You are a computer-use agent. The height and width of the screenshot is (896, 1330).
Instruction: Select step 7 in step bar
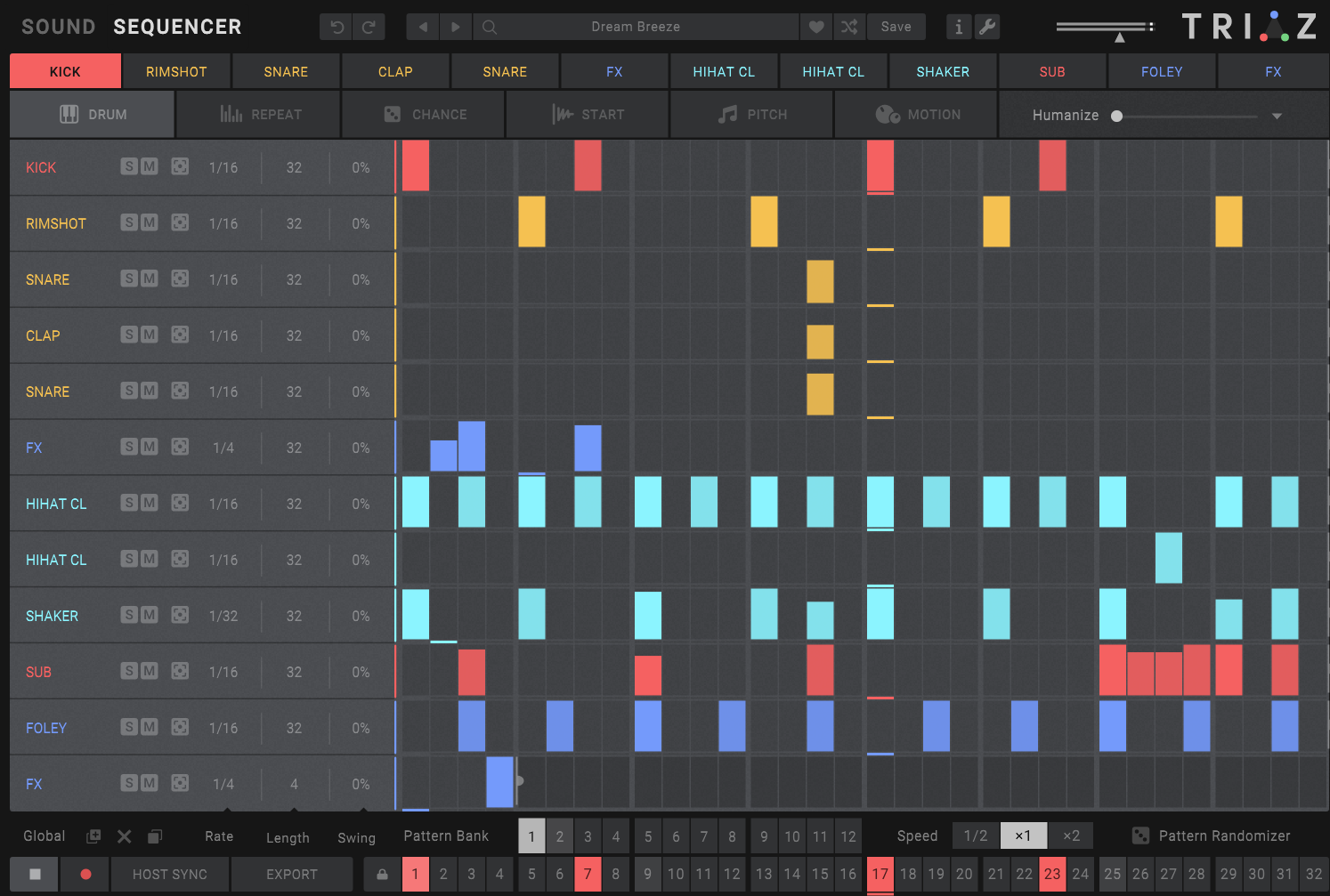point(588,875)
